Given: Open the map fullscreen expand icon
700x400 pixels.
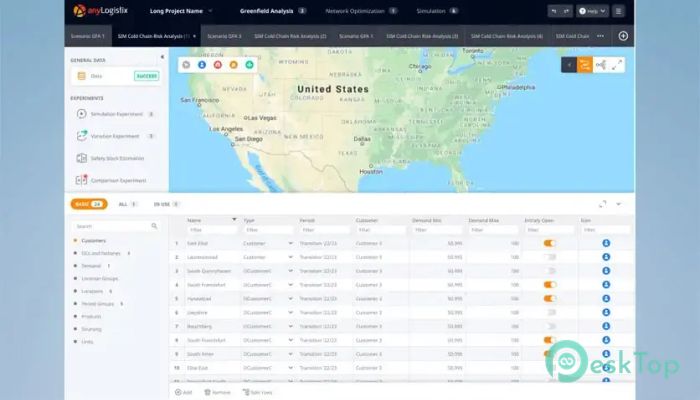Looking at the screenshot, I should (617, 65).
